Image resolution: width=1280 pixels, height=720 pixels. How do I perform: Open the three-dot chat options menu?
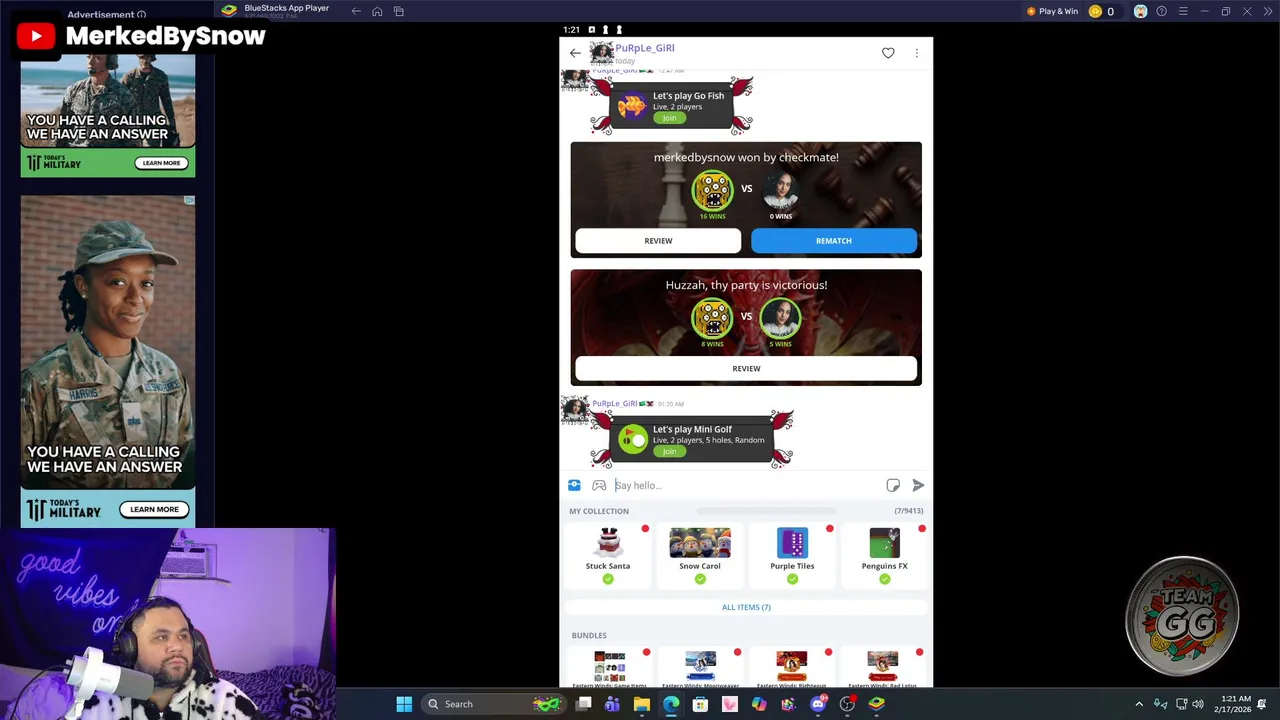916,53
